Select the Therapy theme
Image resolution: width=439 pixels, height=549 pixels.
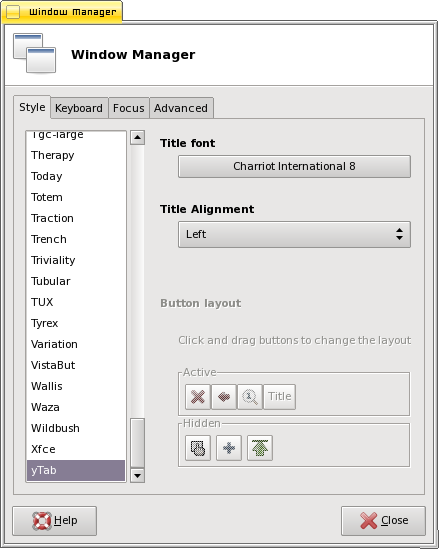76,155
